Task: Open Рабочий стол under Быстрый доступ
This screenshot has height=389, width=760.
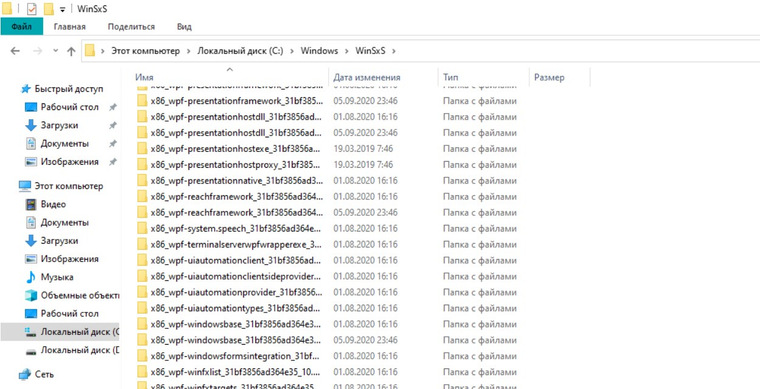Action: [x=69, y=107]
